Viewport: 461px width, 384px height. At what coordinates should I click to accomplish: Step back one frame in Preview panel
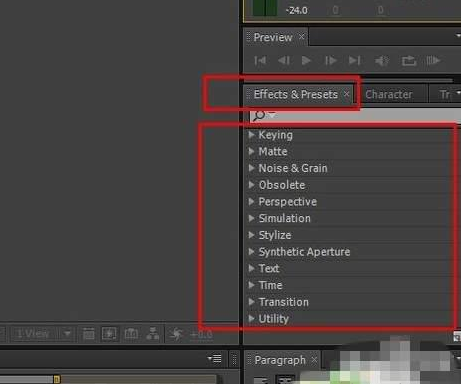[x=284, y=61]
